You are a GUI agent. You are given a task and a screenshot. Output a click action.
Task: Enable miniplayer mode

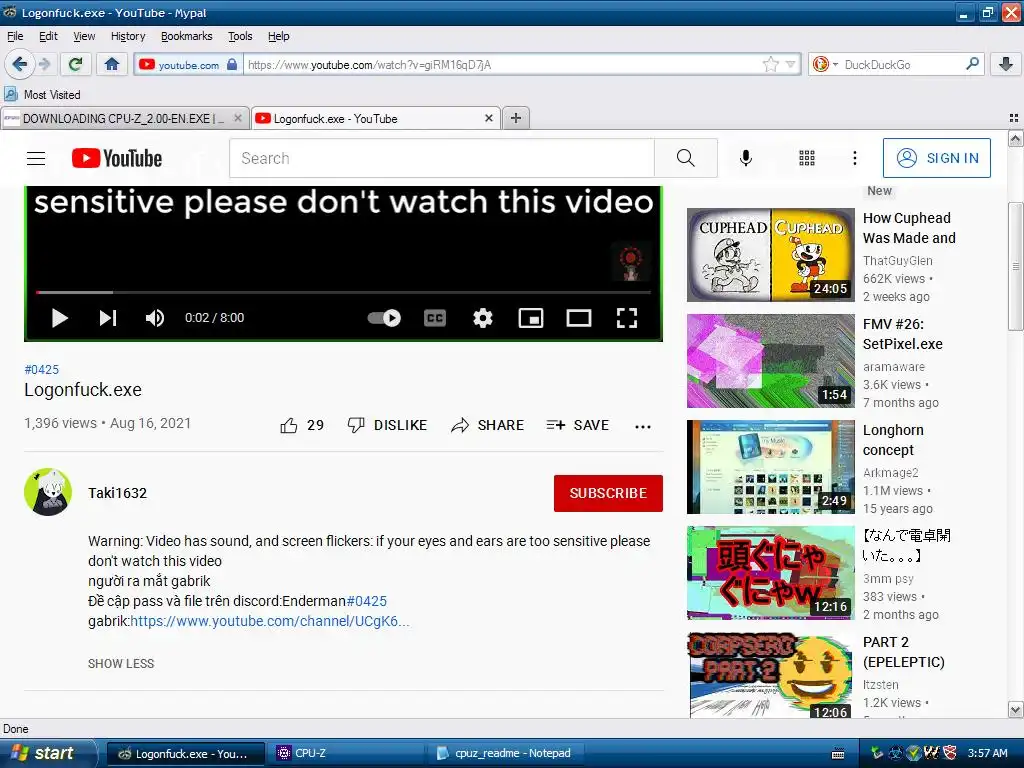coord(531,318)
